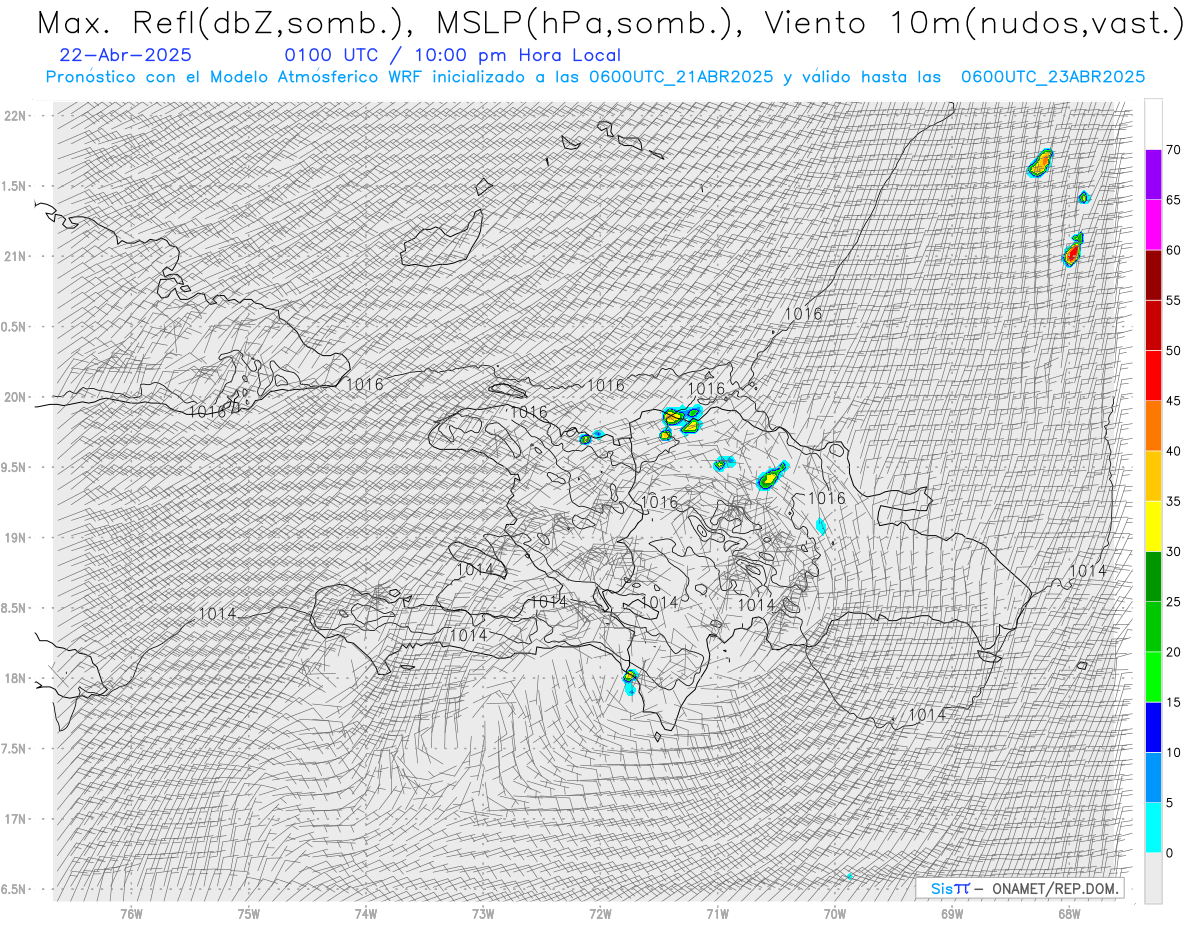This screenshot has height=927, width=1200.
Task: Click the '76W' longitude label
Action: pos(131,913)
